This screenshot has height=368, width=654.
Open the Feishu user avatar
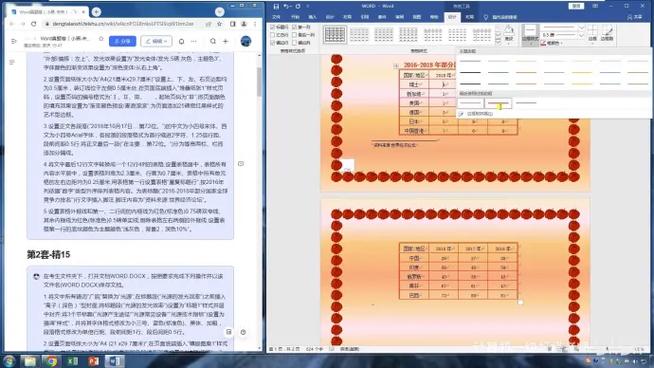pyautogui.click(x=246, y=41)
